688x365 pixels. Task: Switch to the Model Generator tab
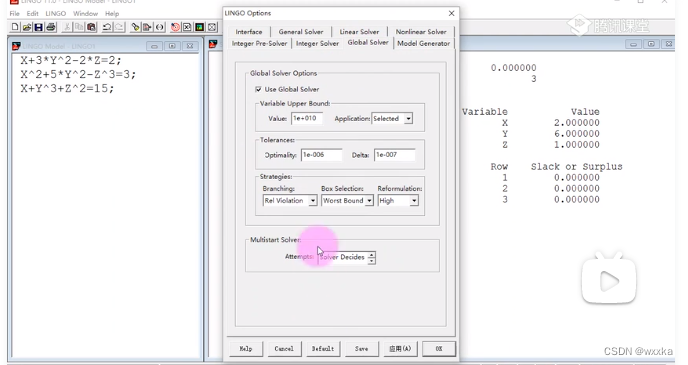pos(423,43)
